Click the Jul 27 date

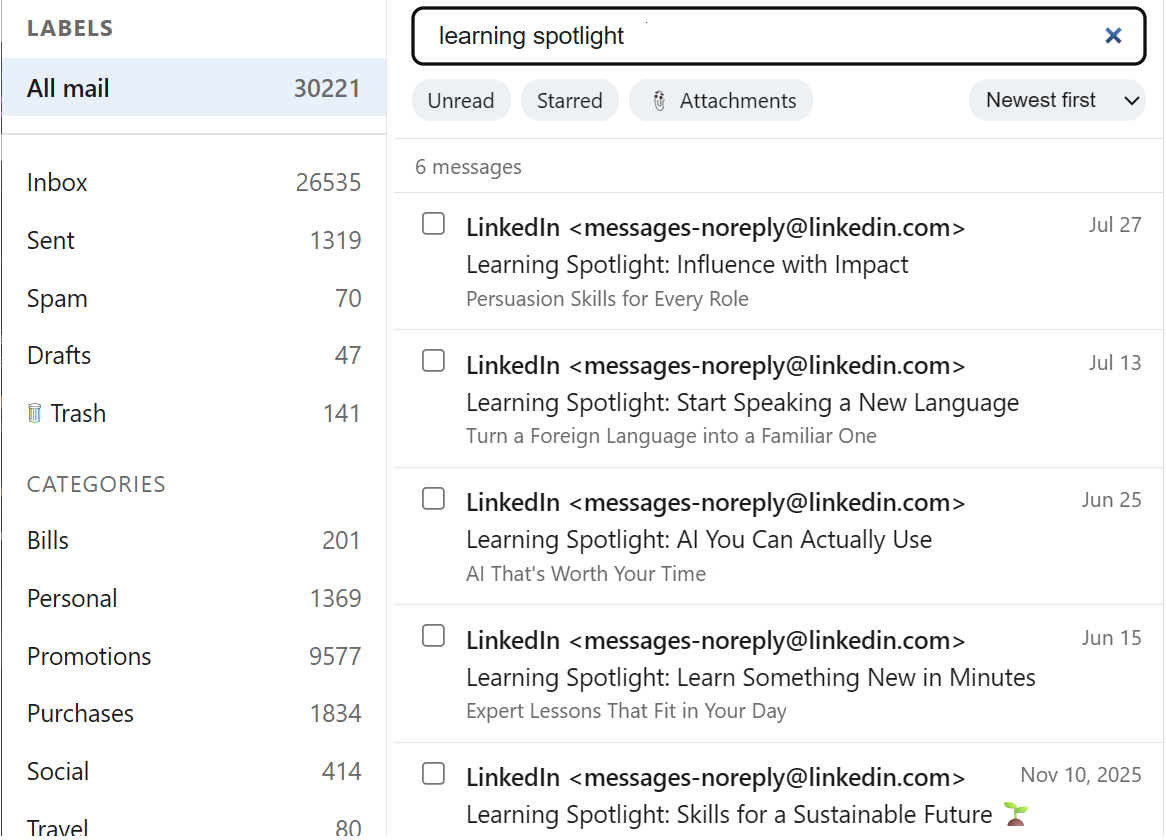(1115, 225)
